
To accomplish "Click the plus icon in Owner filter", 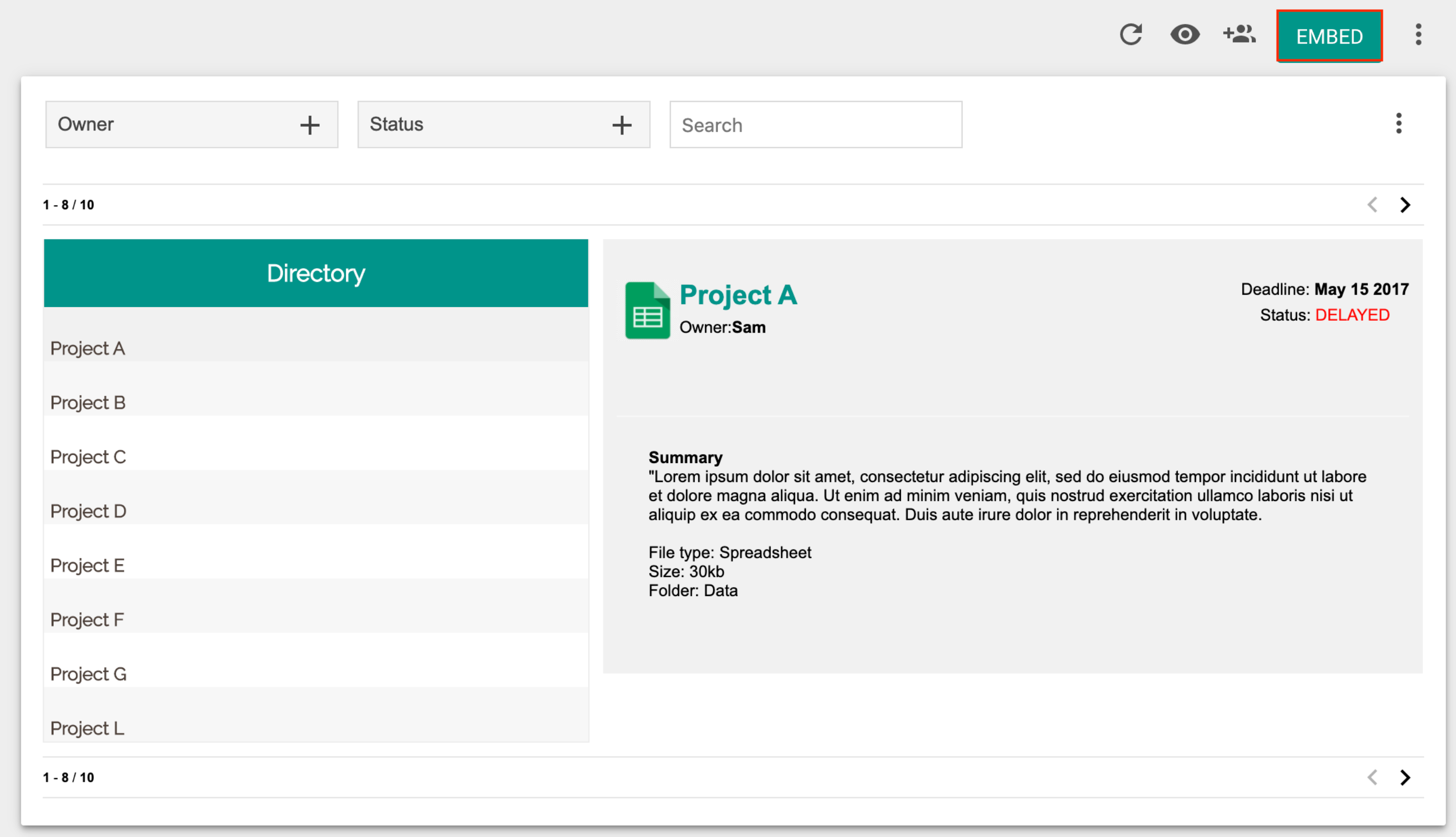I will (310, 125).
